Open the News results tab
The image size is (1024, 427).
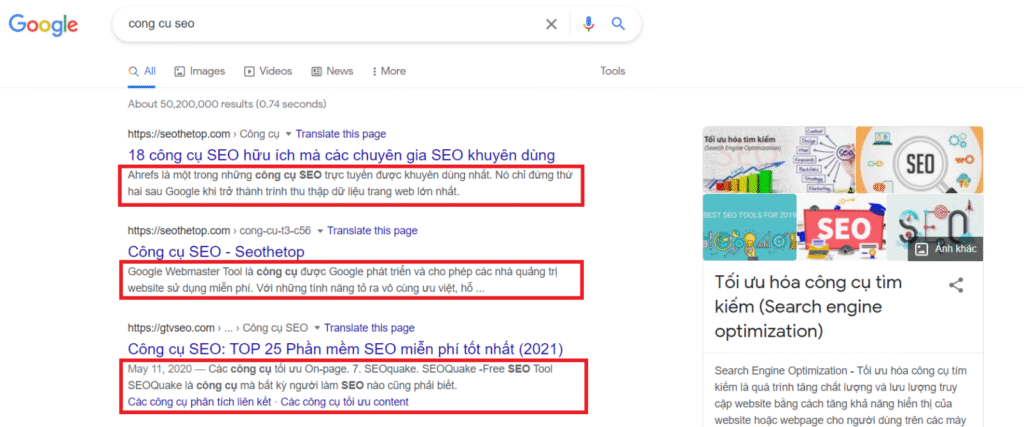[332, 71]
